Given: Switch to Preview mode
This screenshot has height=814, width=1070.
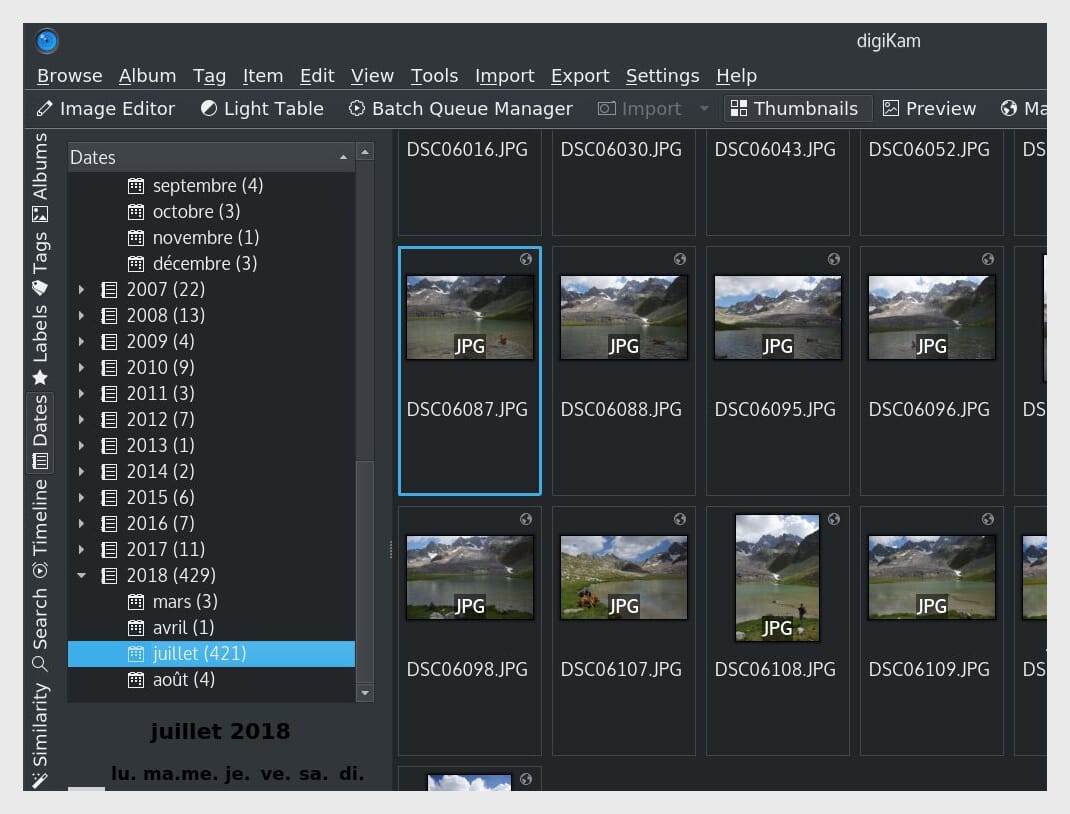Looking at the screenshot, I should click(929, 108).
